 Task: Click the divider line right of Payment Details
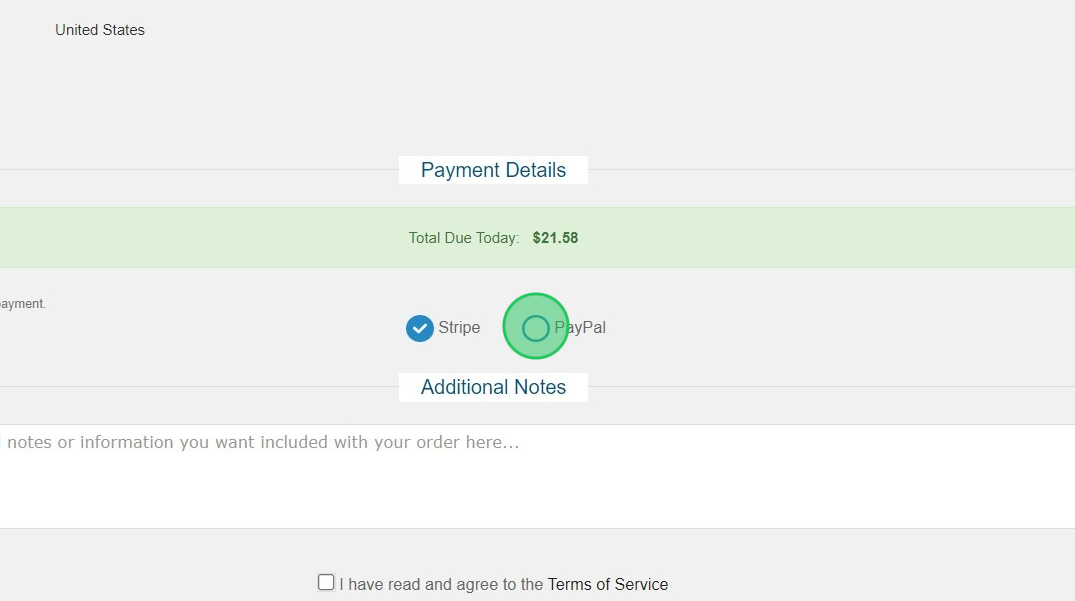pos(831,170)
